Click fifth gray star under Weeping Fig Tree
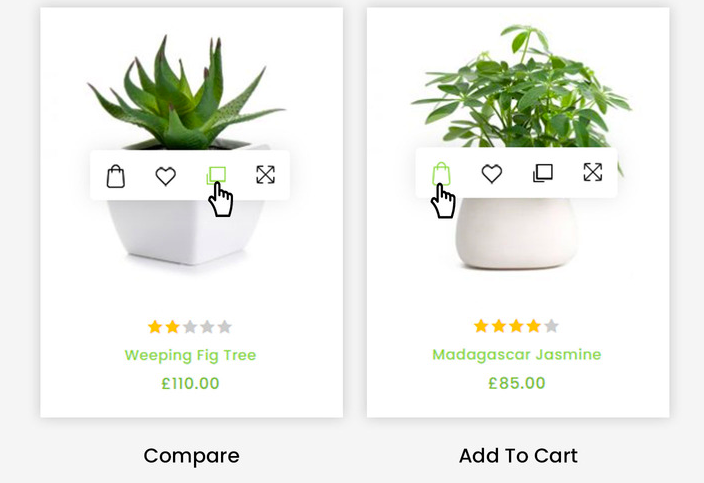The width and height of the screenshot is (704, 483). point(224,327)
